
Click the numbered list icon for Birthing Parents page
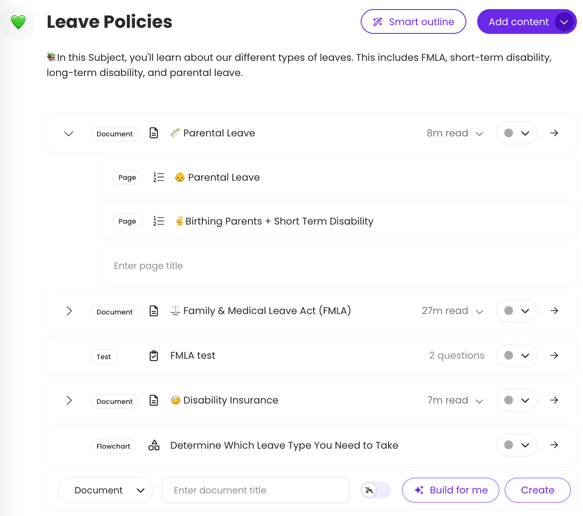[x=158, y=221]
